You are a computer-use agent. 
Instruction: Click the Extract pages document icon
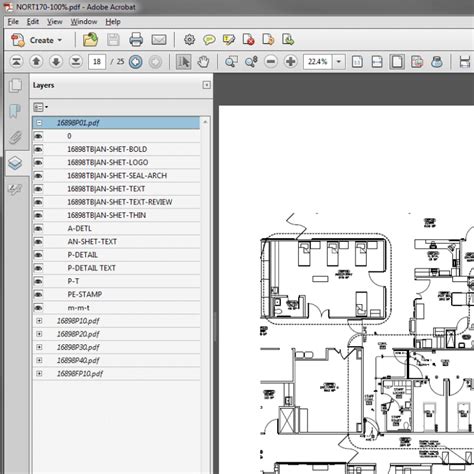[288, 40]
